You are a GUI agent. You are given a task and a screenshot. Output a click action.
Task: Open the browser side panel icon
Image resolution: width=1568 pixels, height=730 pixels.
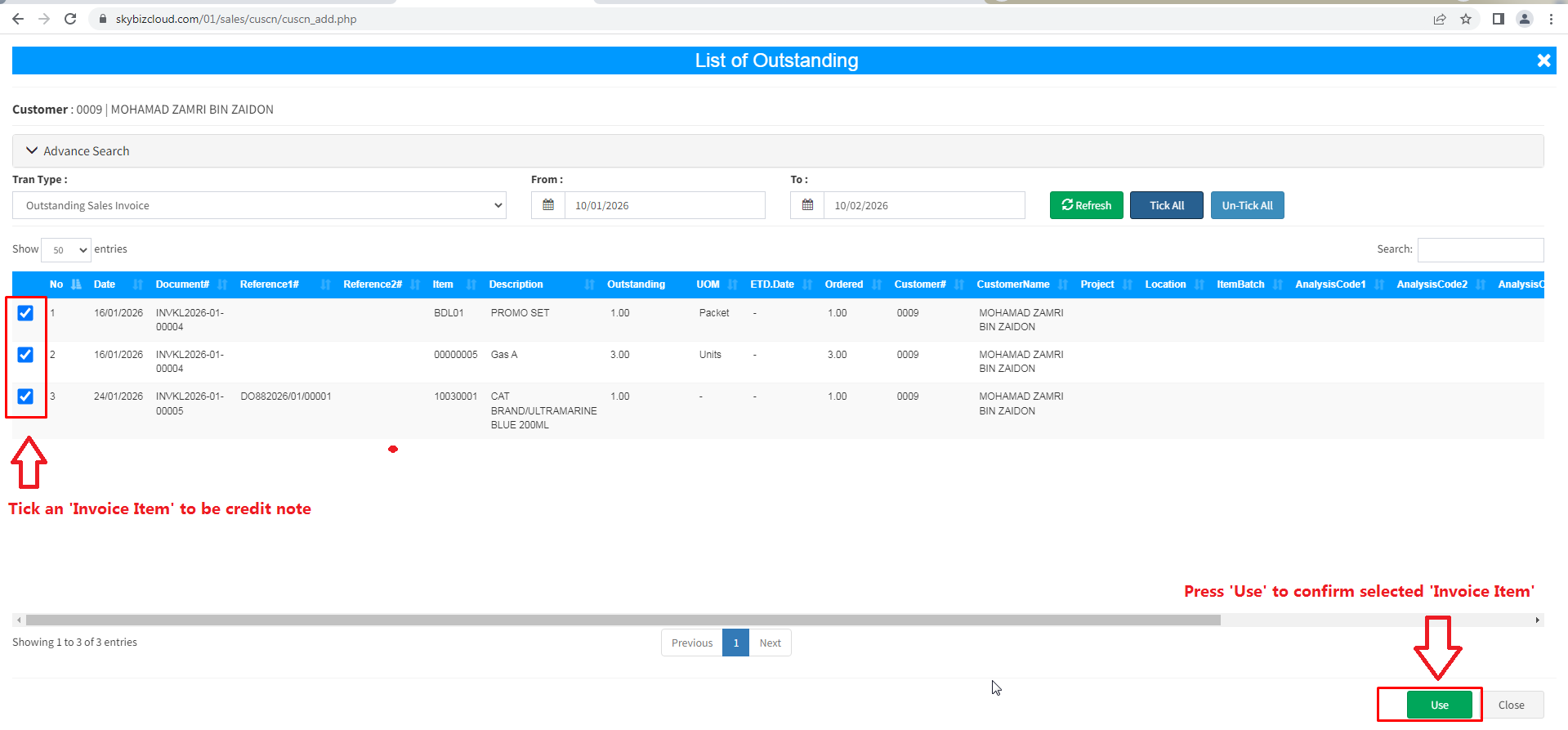pos(1498,19)
